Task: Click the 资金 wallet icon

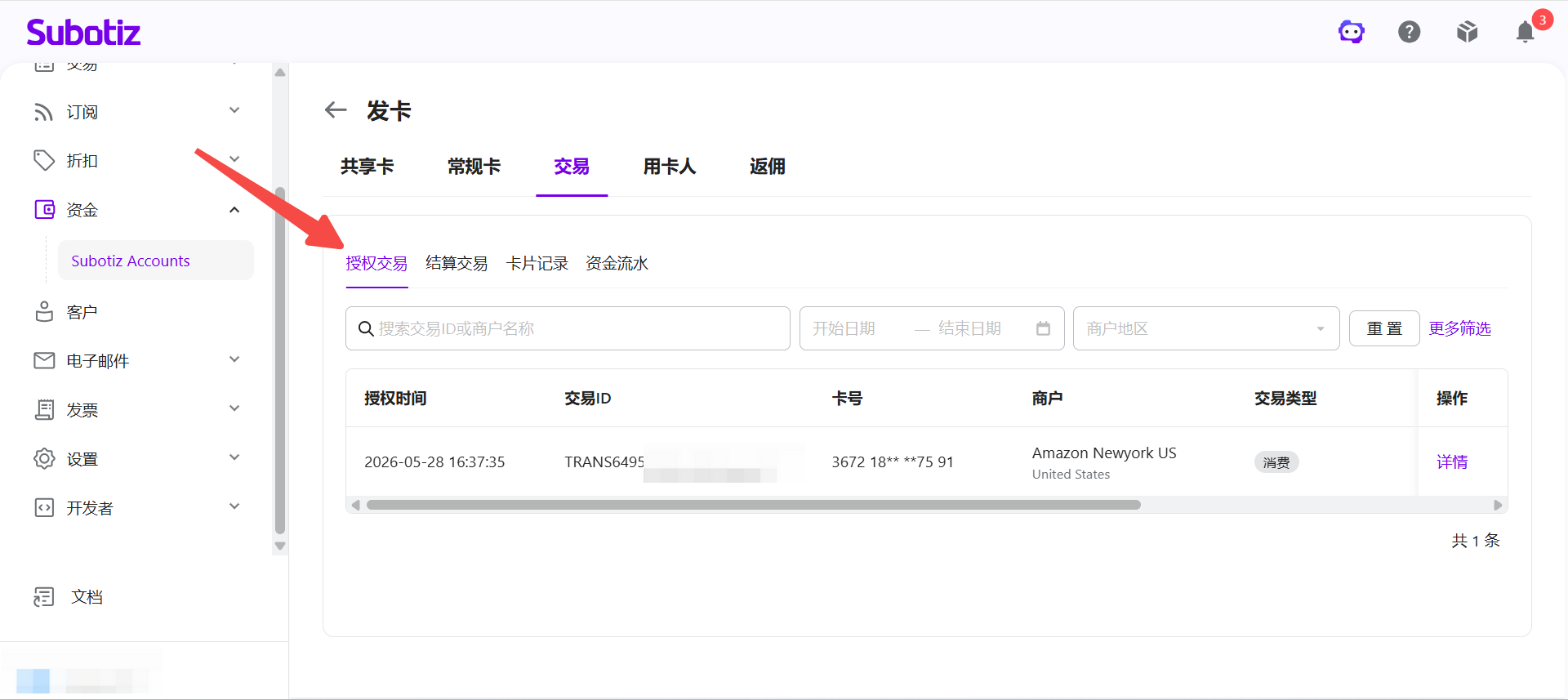Action: pyautogui.click(x=44, y=210)
